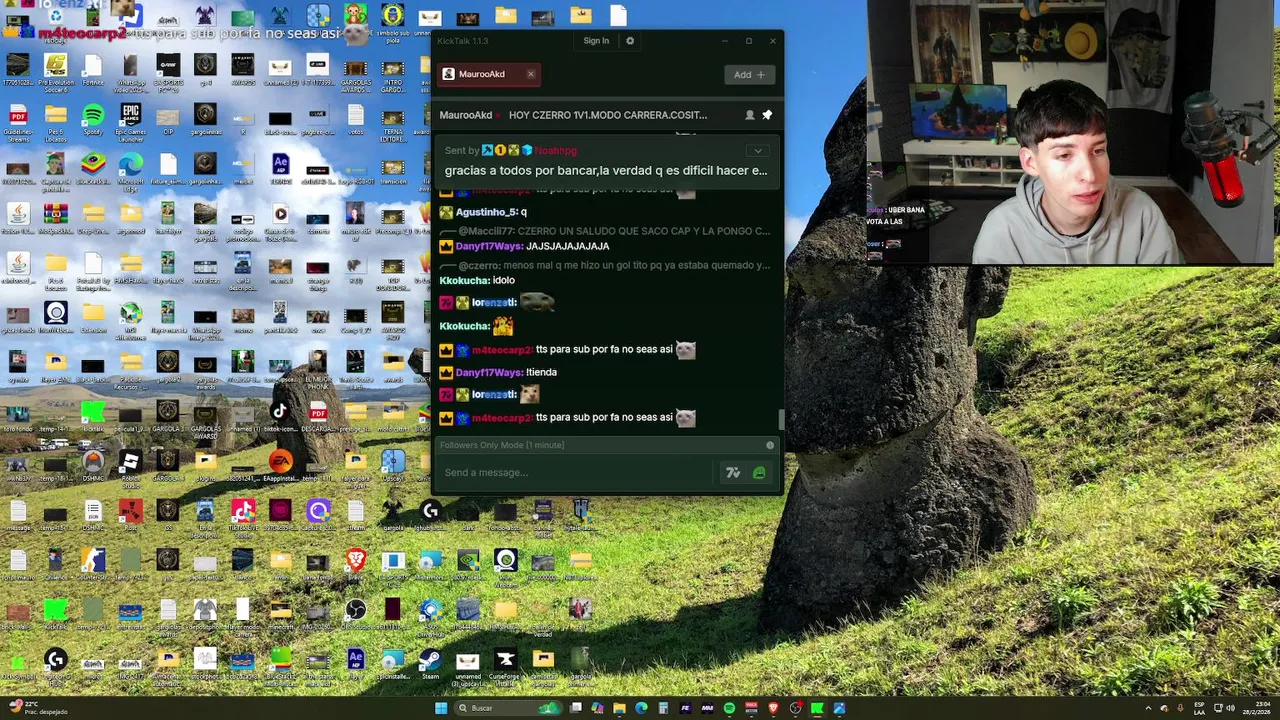Image resolution: width=1280 pixels, height=720 pixels.
Task: Open CurseForge installer desktop icon
Action: [x=506, y=663]
